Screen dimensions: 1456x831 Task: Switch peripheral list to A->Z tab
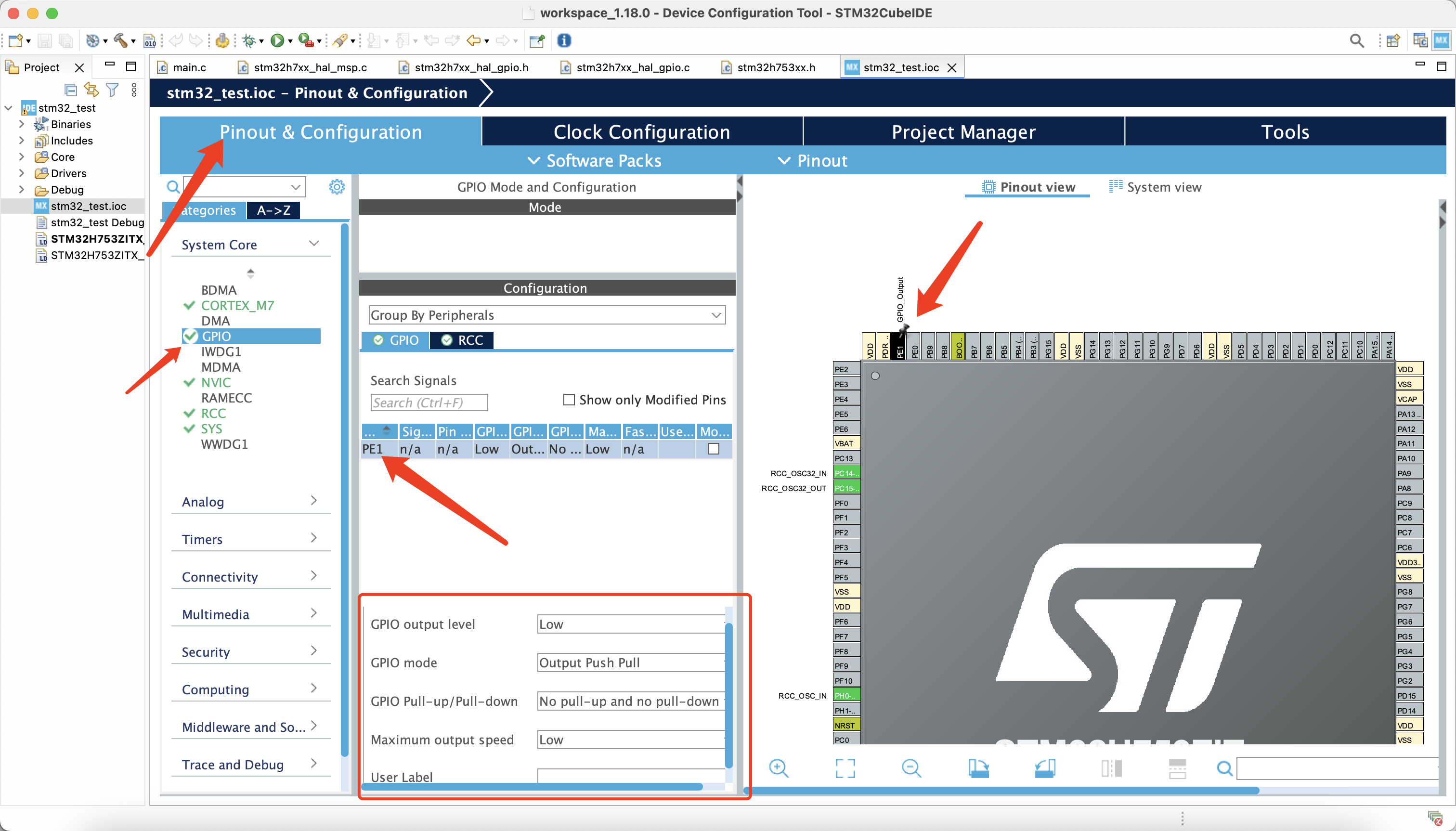[273, 210]
